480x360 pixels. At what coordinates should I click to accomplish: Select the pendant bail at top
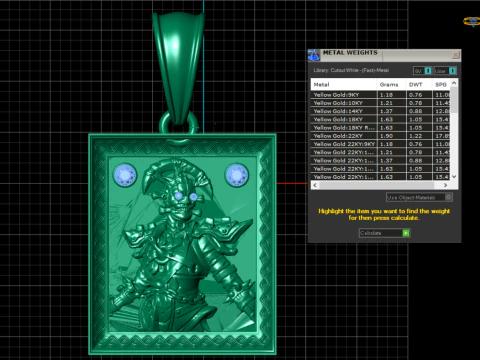pyautogui.click(x=178, y=67)
